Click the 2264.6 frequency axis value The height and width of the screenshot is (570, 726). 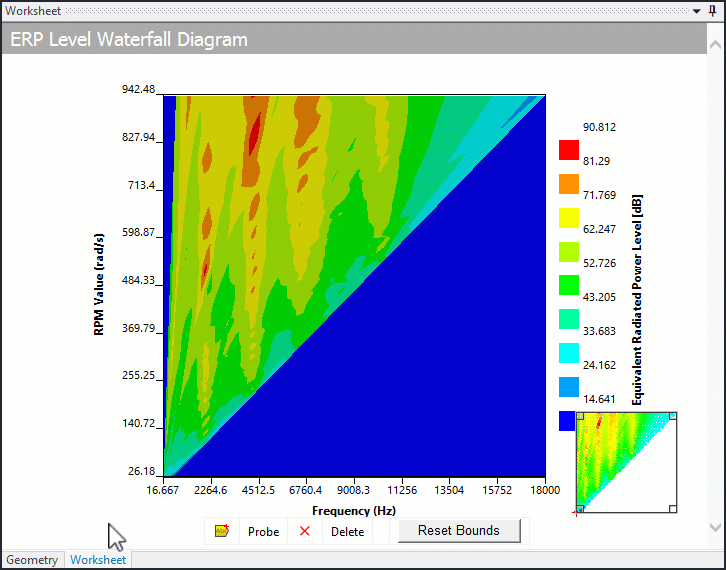click(x=211, y=490)
